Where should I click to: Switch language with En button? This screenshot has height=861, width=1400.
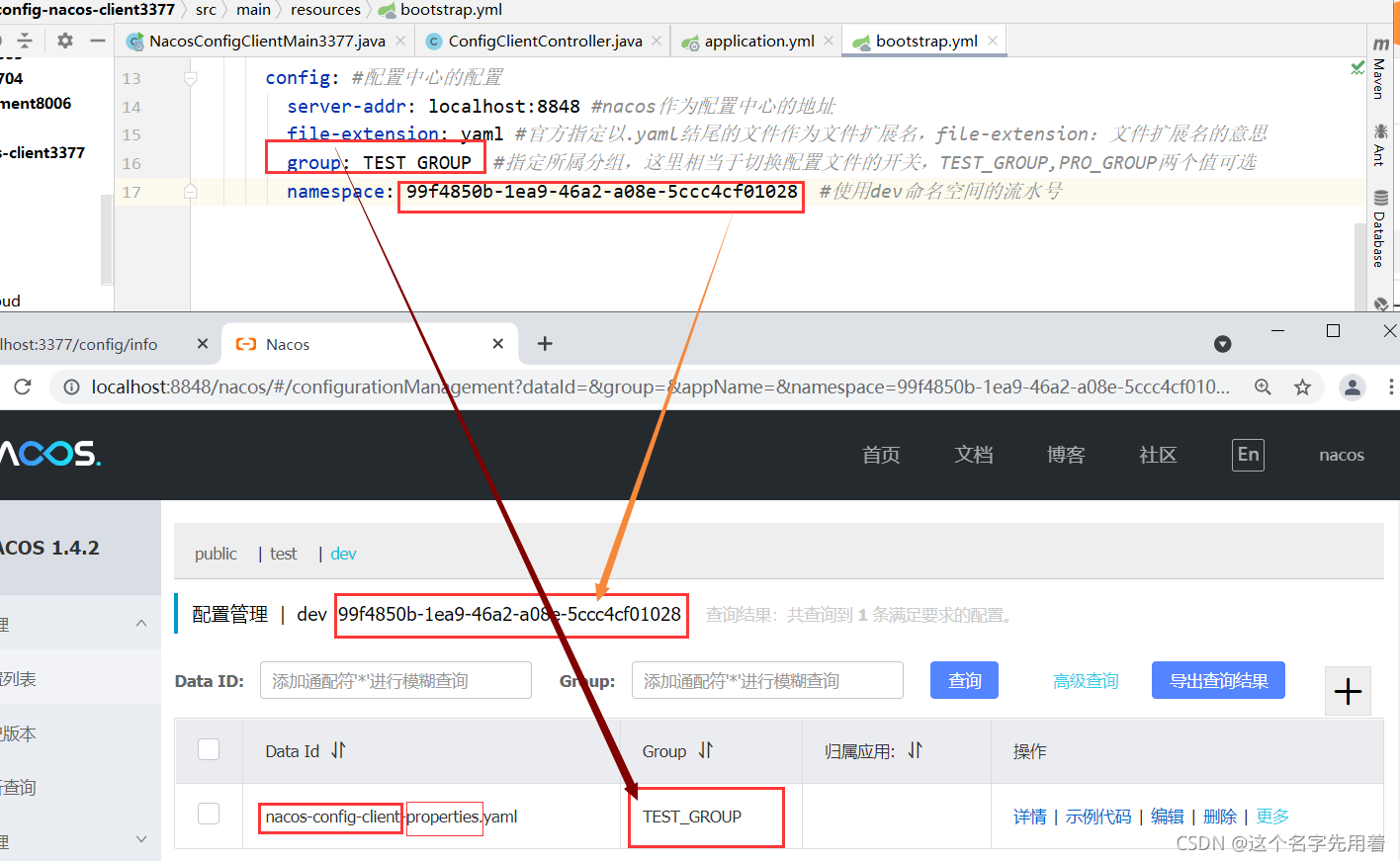(1249, 455)
